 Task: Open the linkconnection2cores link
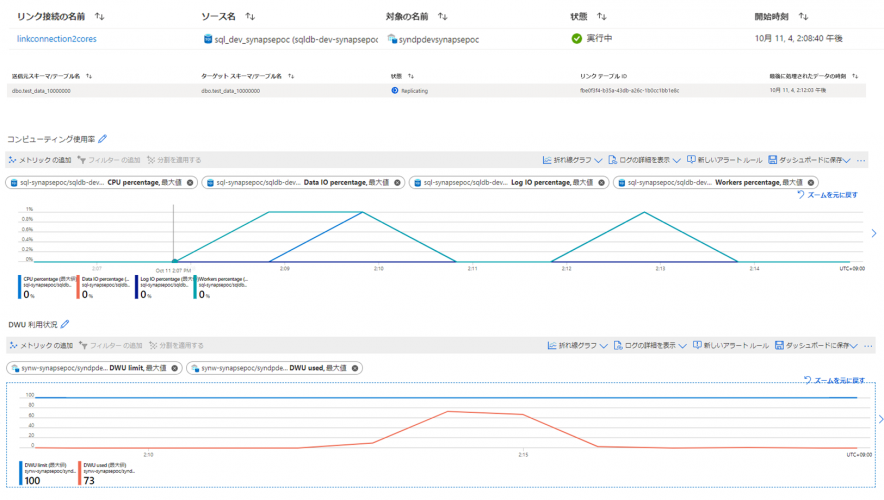click(x=56, y=38)
